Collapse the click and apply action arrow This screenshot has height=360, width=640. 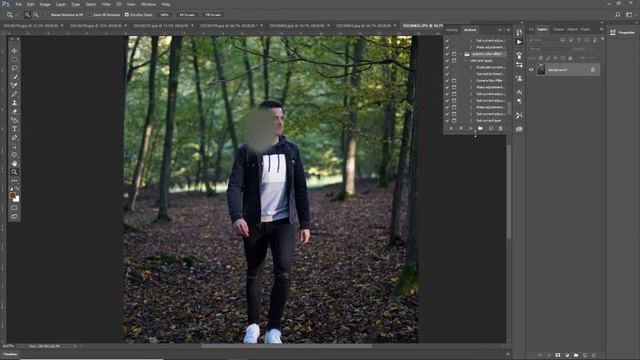(x=466, y=60)
